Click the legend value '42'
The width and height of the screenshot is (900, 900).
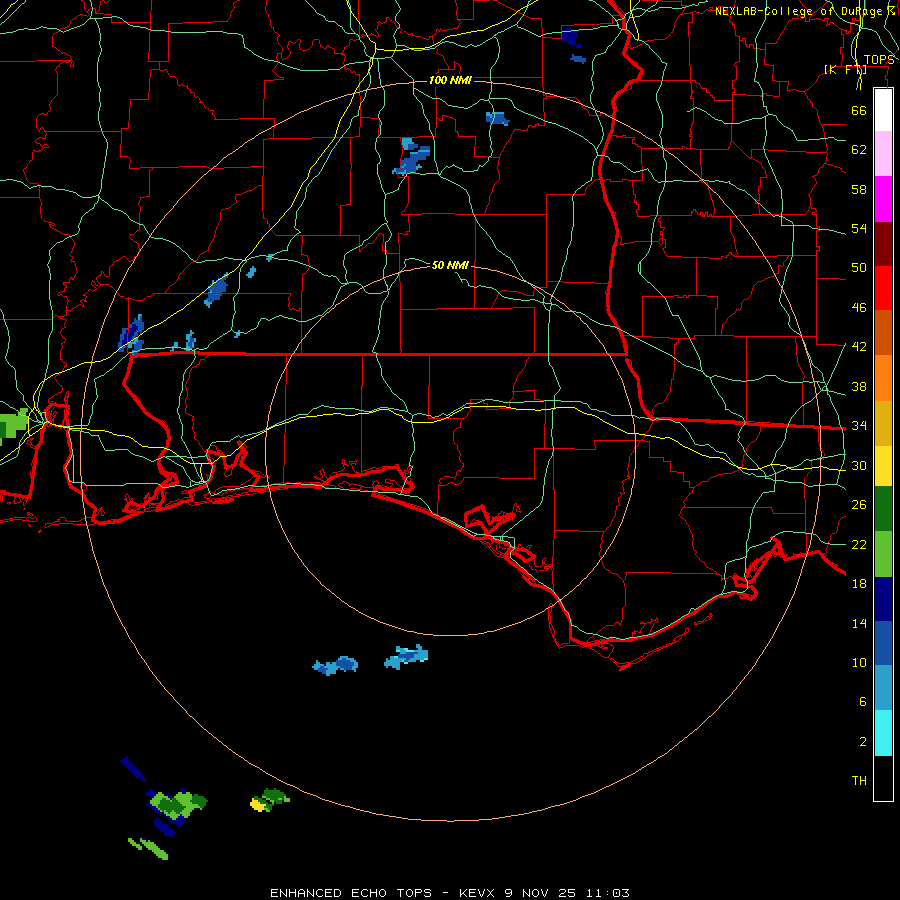(859, 347)
